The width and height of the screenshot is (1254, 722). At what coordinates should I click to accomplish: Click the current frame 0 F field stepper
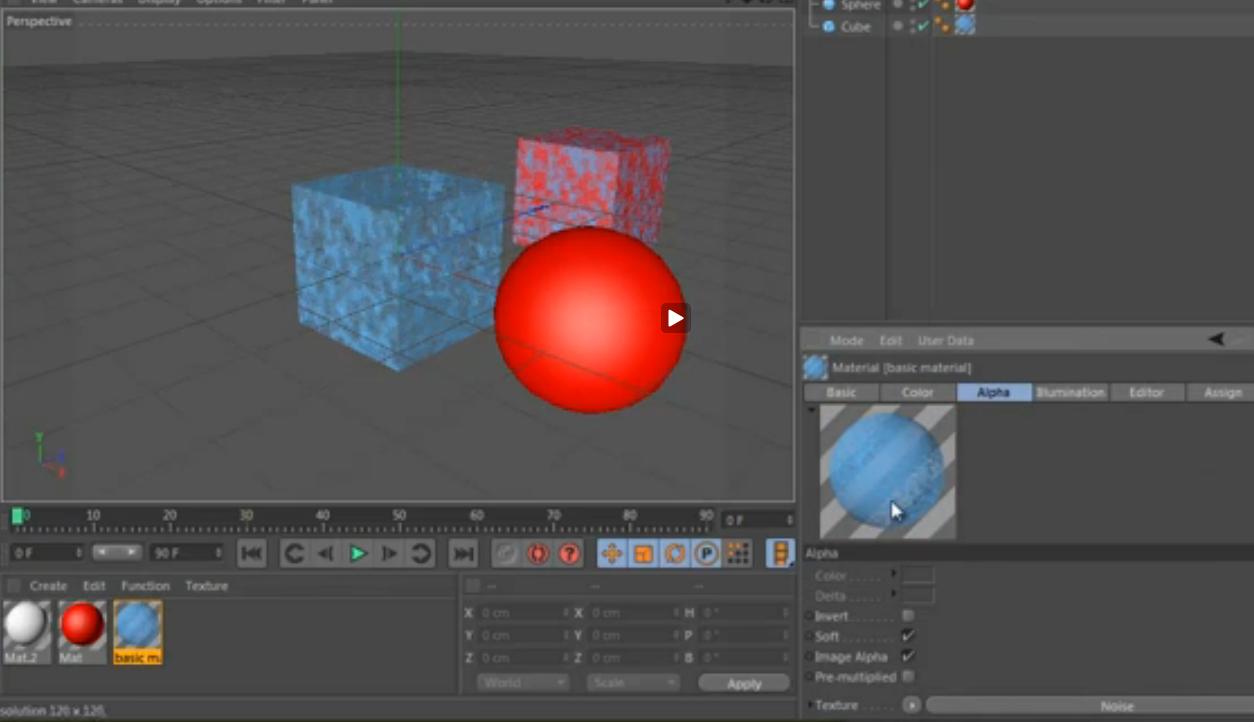tap(790, 520)
